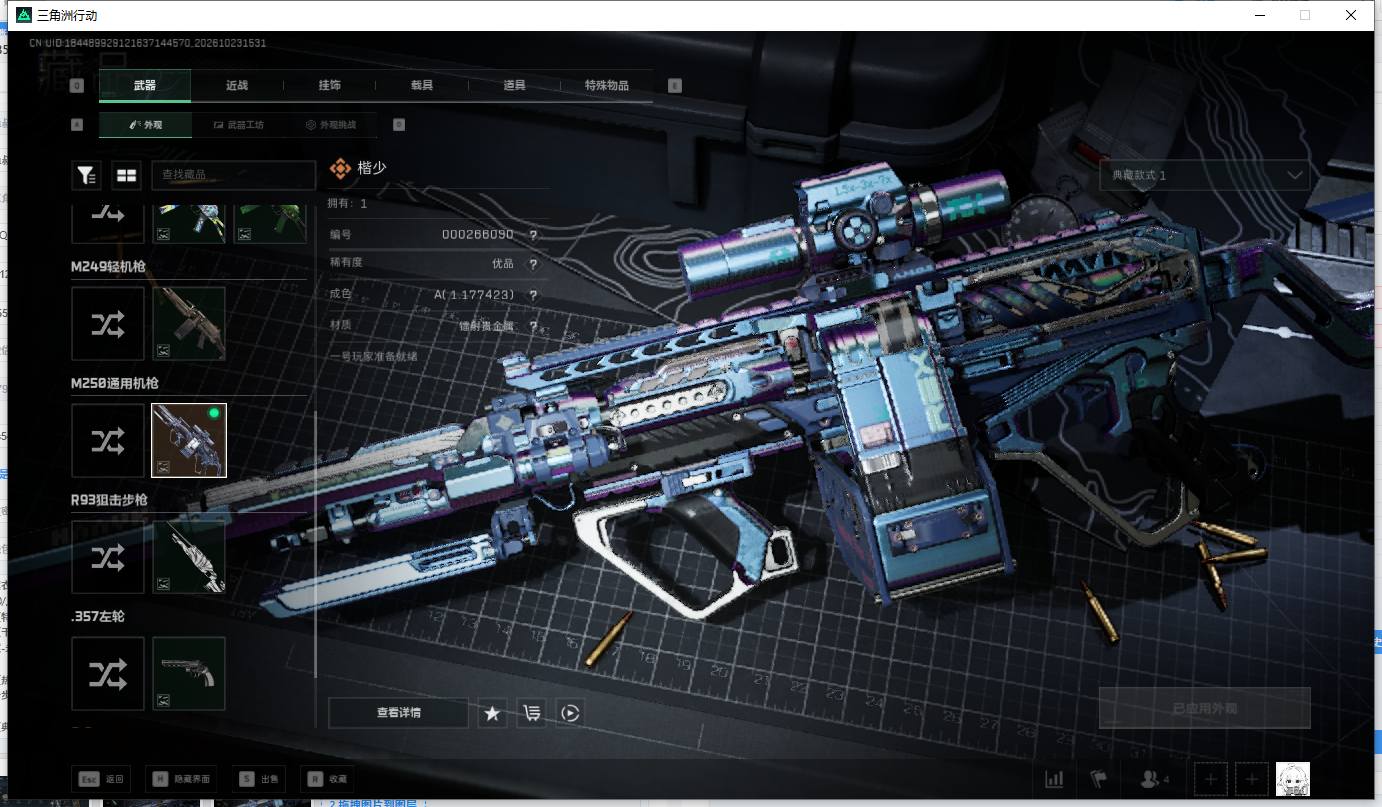Switch to grid layout view icon

(x=126, y=175)
